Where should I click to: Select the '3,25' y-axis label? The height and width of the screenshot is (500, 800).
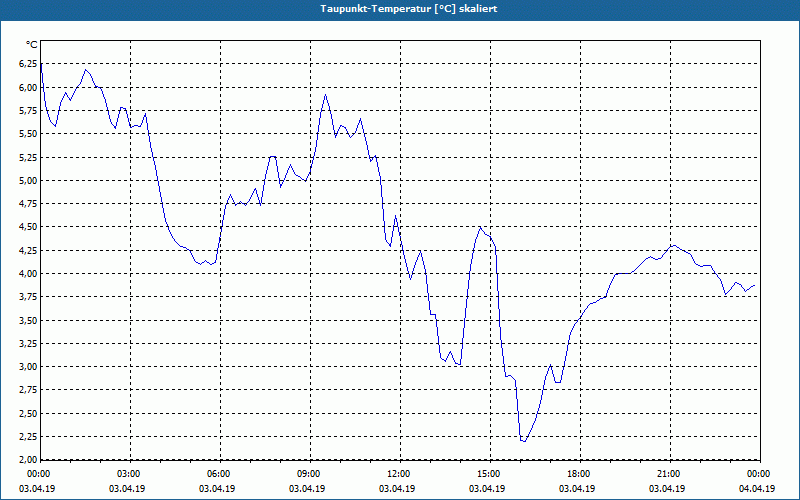(x=28, y=343)
